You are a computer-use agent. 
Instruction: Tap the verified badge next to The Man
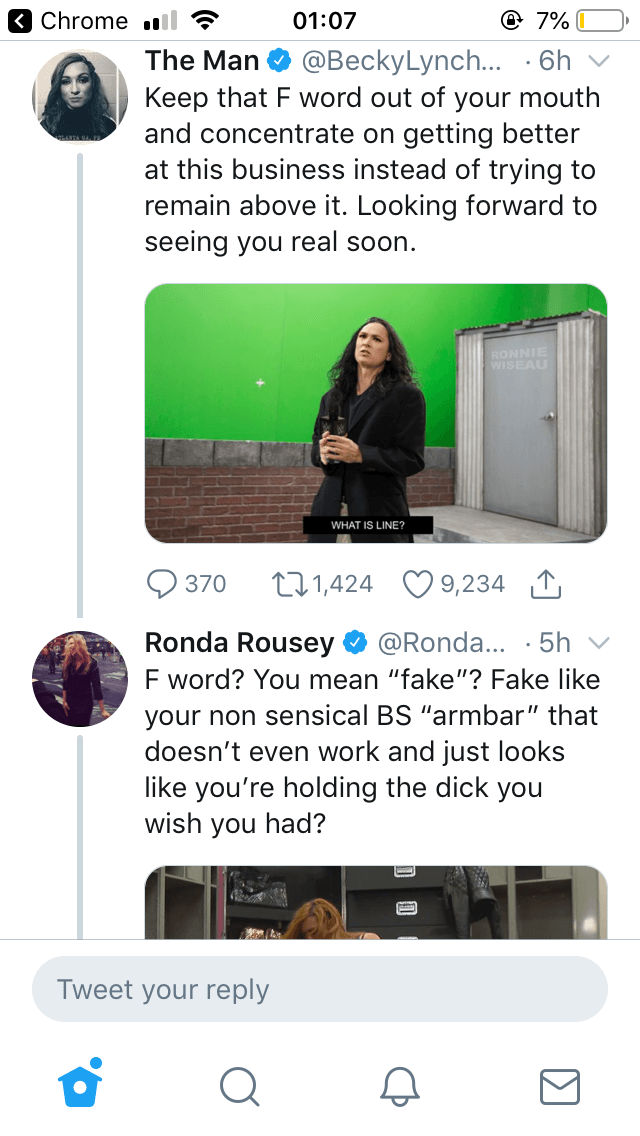[x=279, y=61]
